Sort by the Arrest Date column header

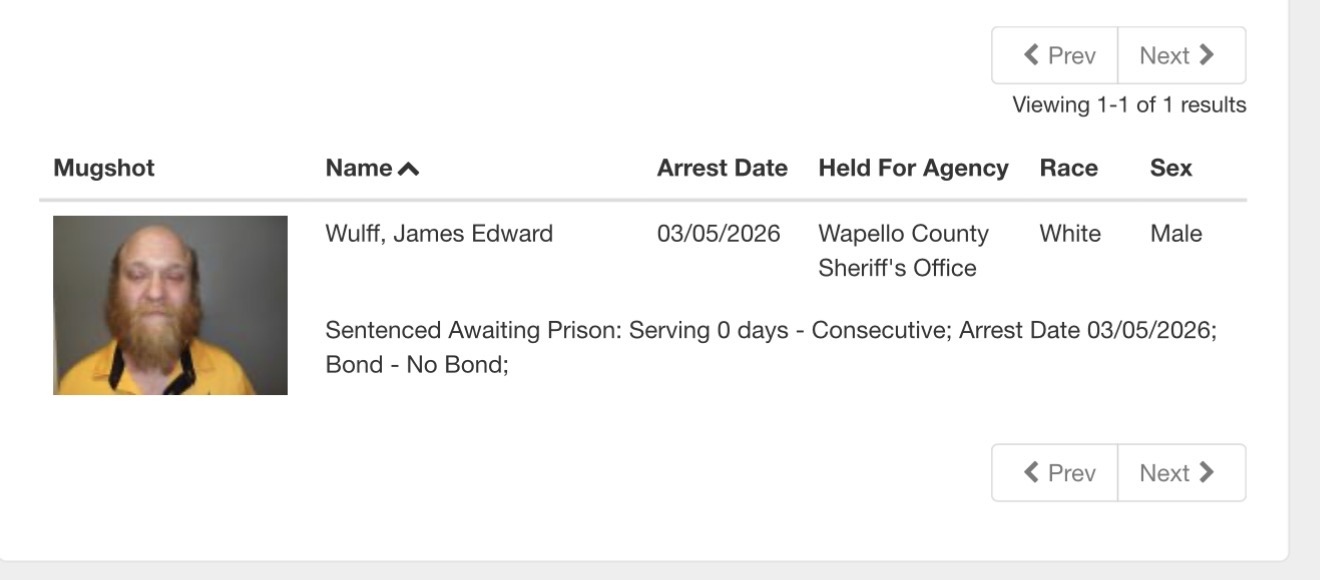(721, 168)
